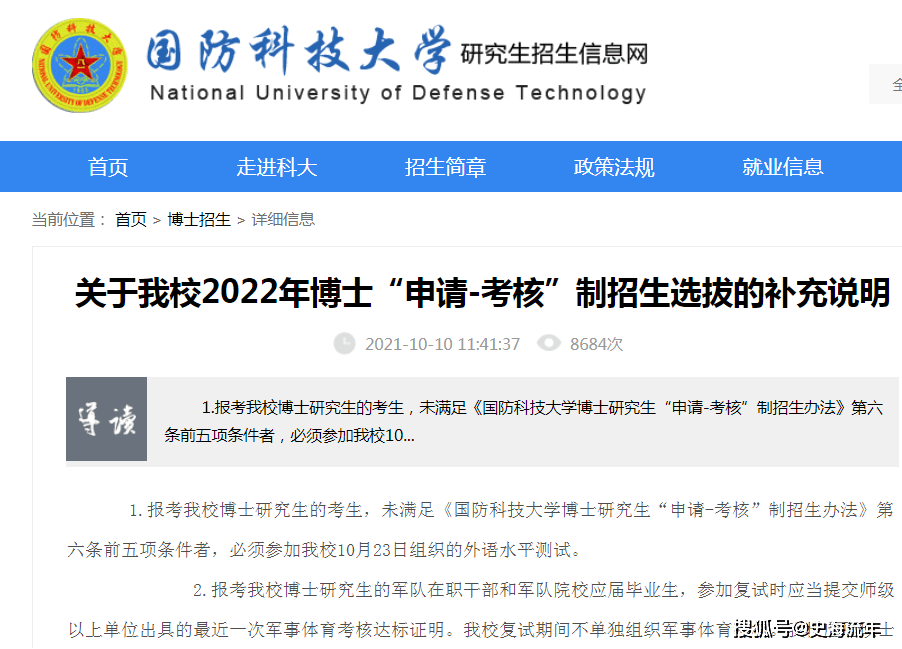The image size is (902, 649).
Task: Click National University of Defense Technology text
Action: click(x=398, y=93)
